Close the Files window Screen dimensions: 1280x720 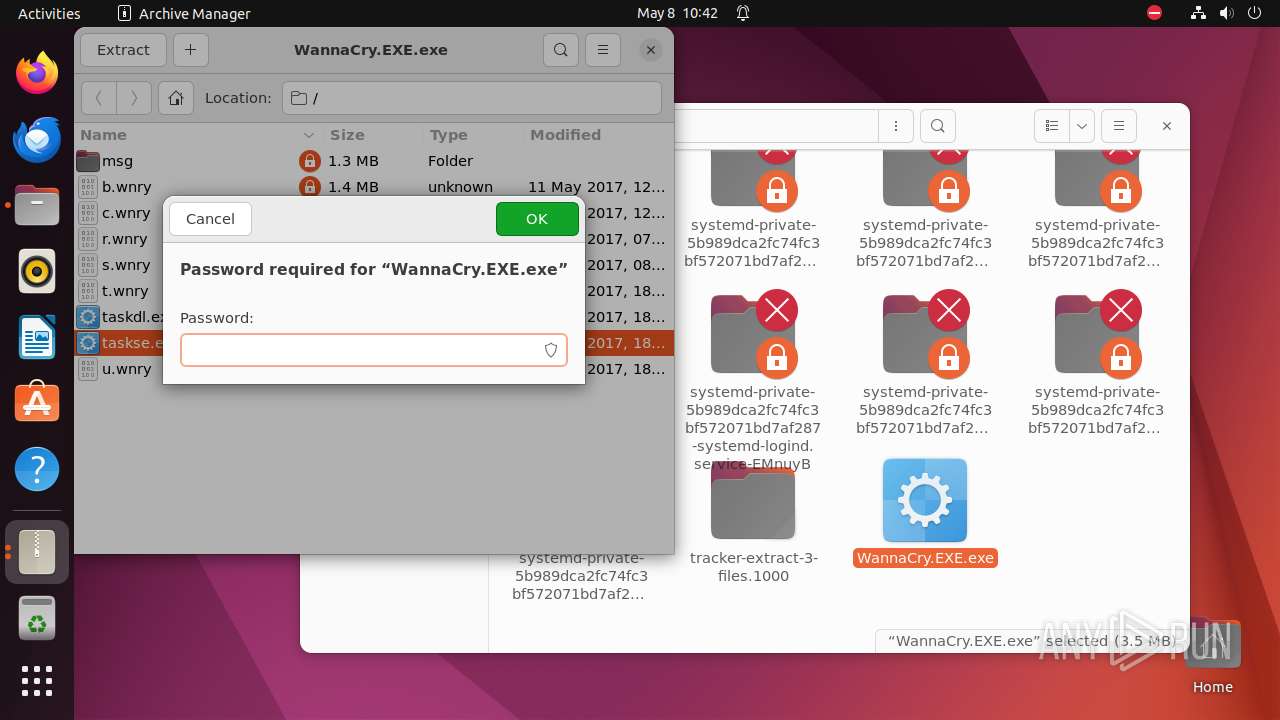1167,126
